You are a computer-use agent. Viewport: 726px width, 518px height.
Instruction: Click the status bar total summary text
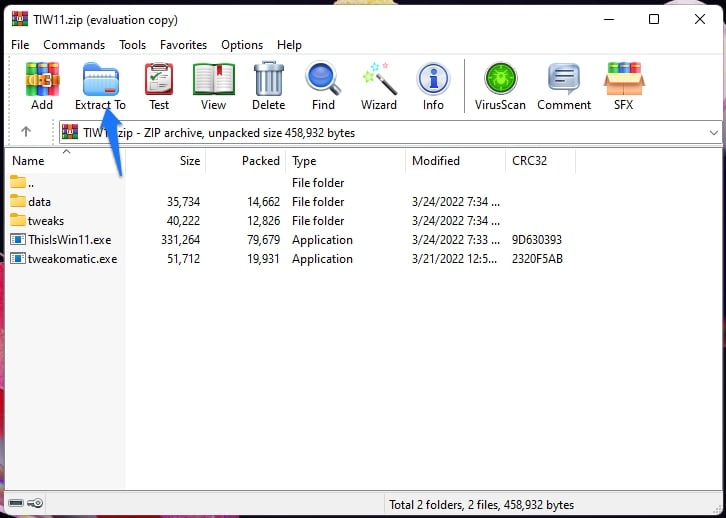(x=482, y=505)
